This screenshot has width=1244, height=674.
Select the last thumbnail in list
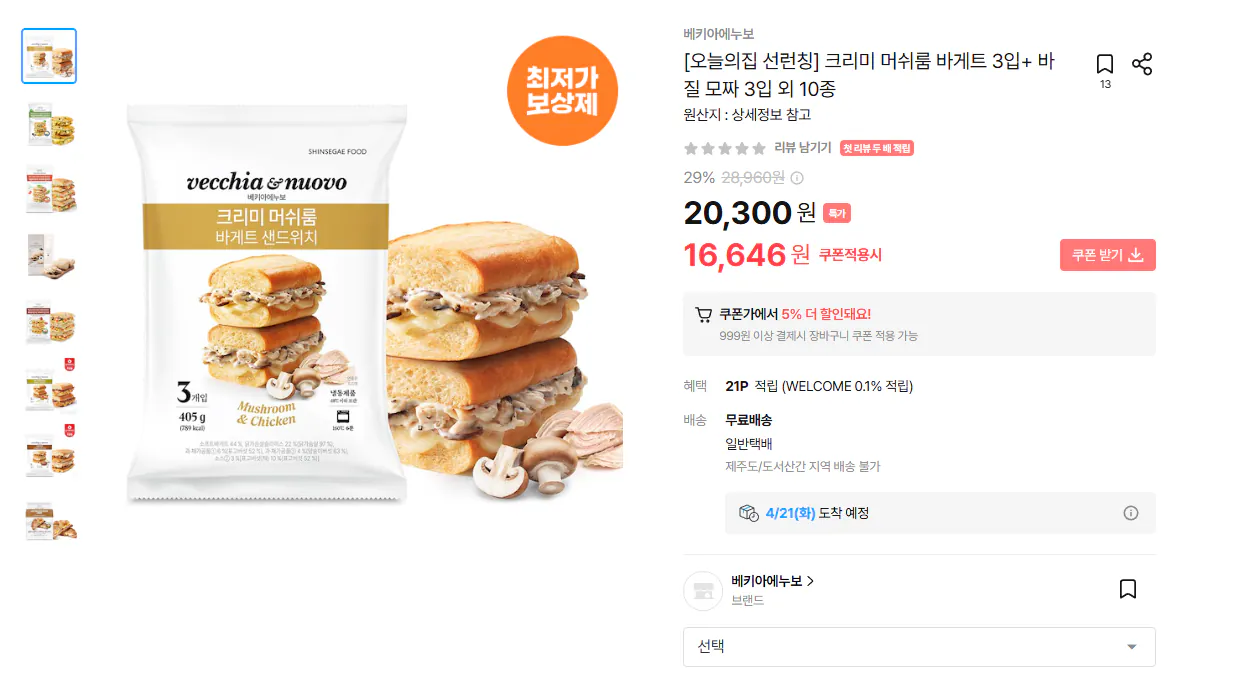point(49,520)
